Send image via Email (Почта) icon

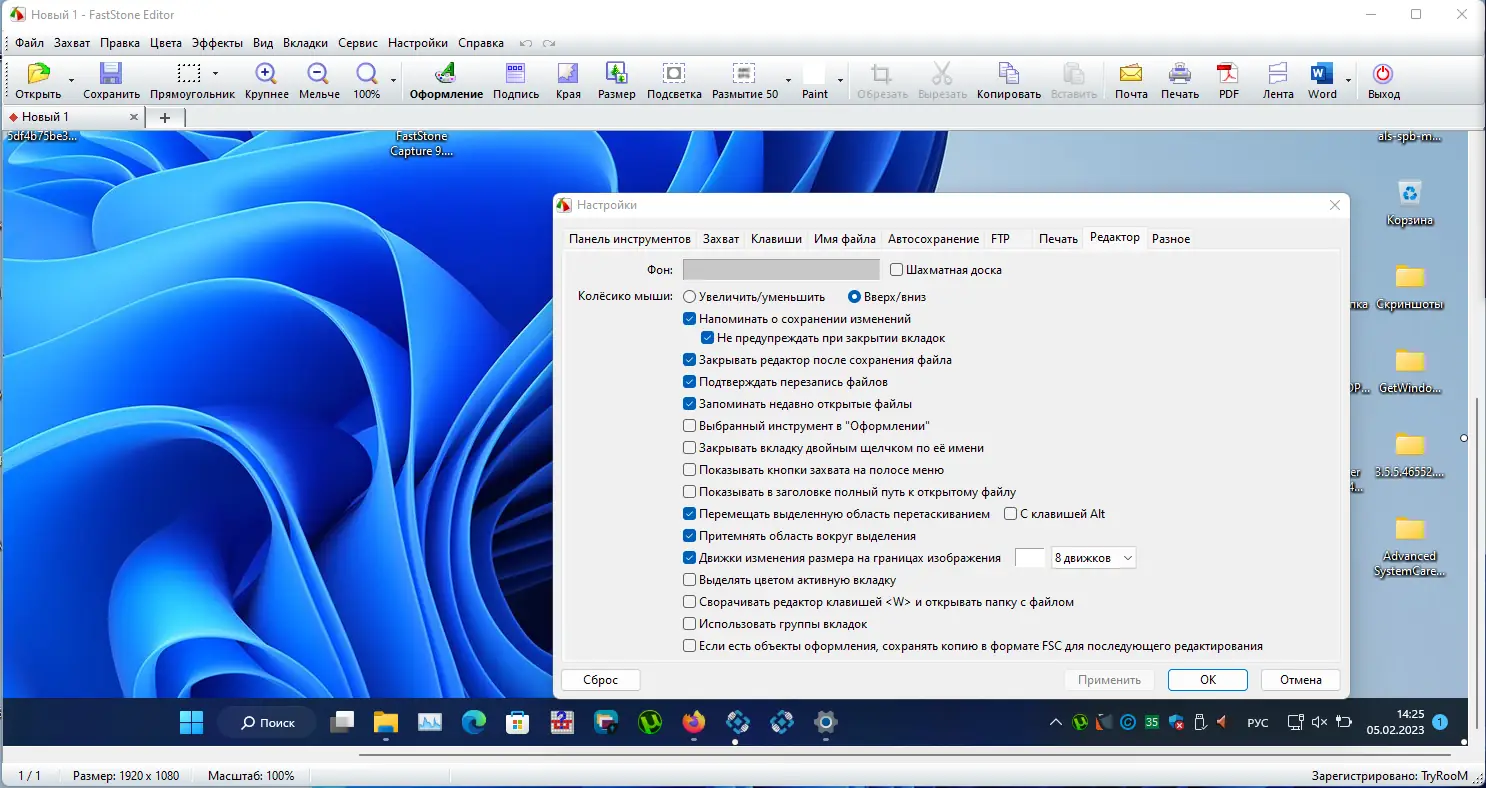pyautogui.click(x=1131, y=74)
